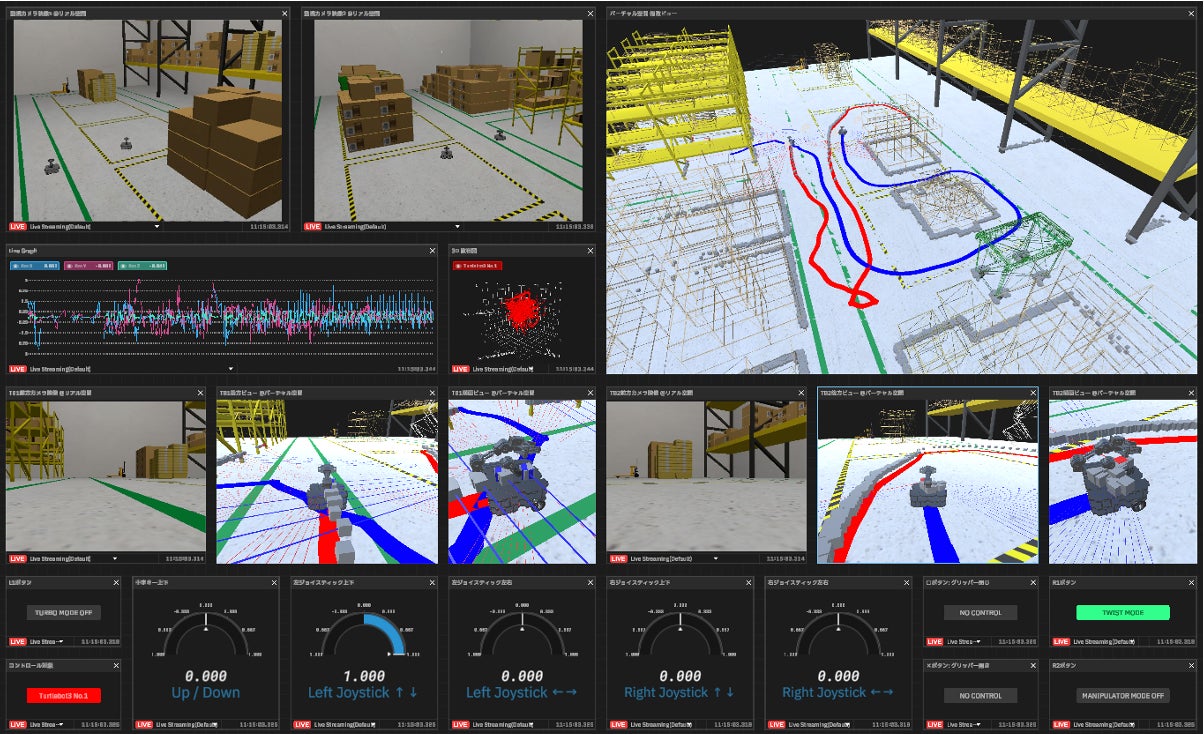Click the LIVE badge below Right Joystick ↑↓ gauge

[x=617, y=724]
